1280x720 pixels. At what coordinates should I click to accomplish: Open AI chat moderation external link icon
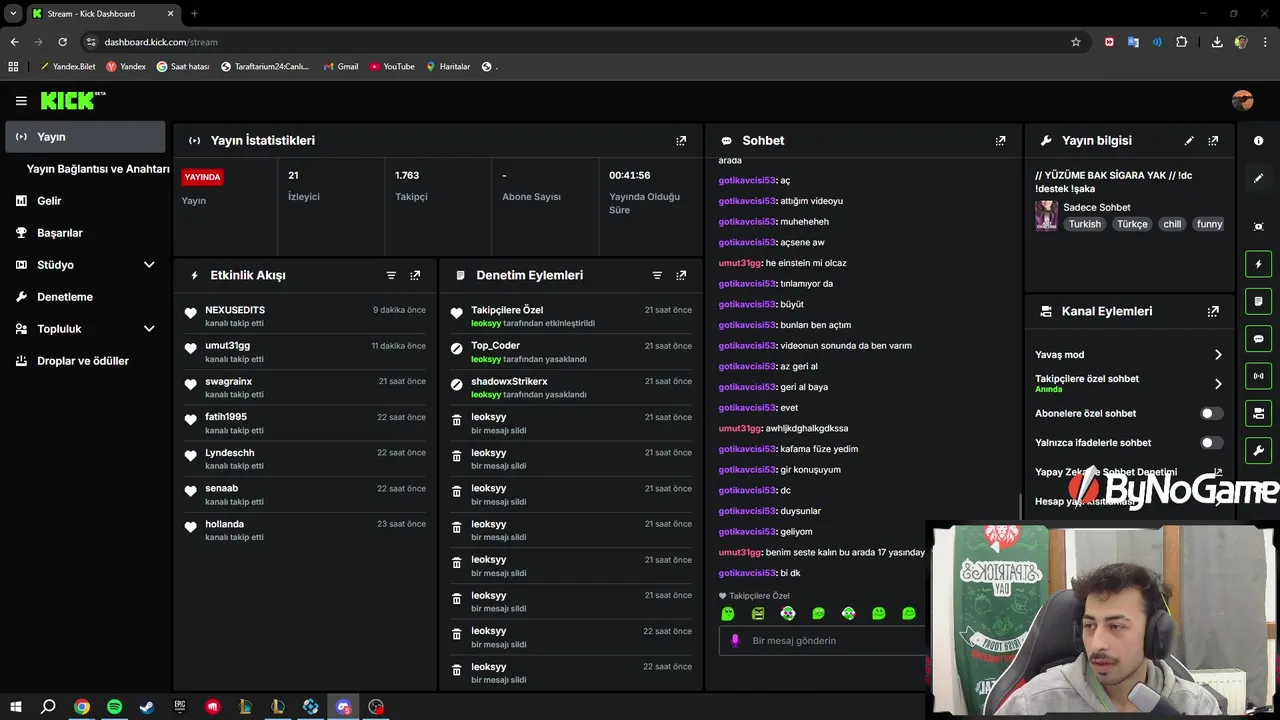[x=1217, y=472]
